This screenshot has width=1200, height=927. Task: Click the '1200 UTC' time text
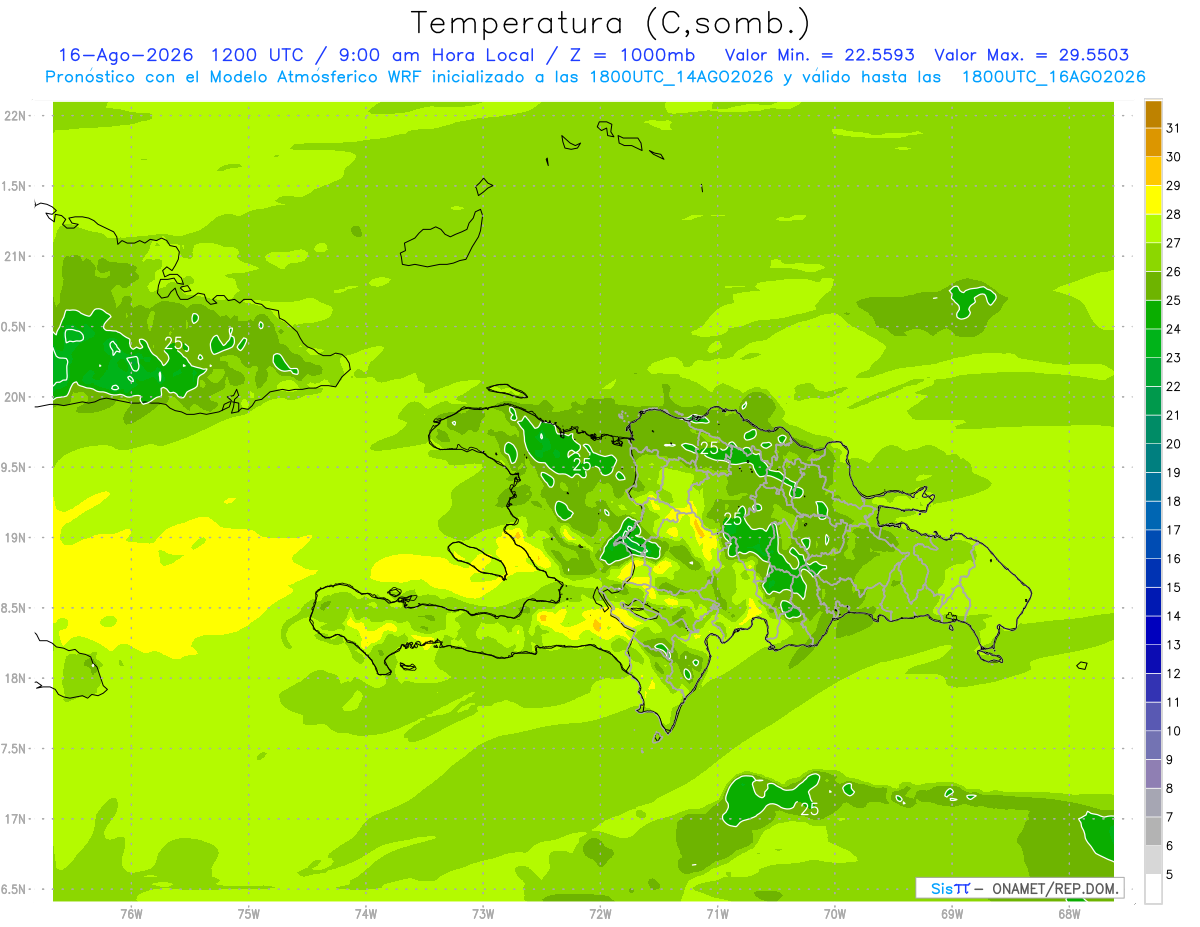point(256,55)
